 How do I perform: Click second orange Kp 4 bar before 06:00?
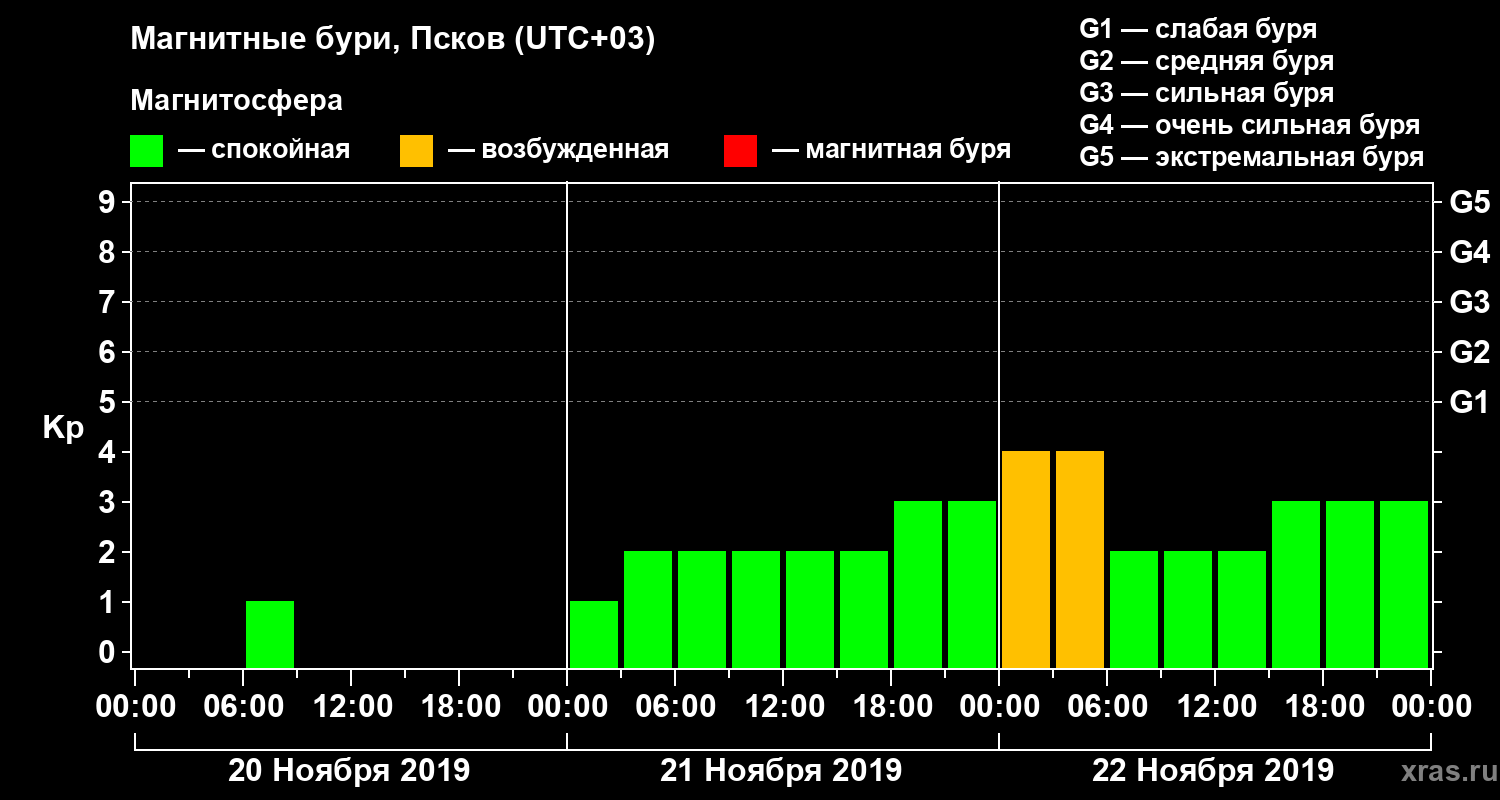click(1080, 559)
